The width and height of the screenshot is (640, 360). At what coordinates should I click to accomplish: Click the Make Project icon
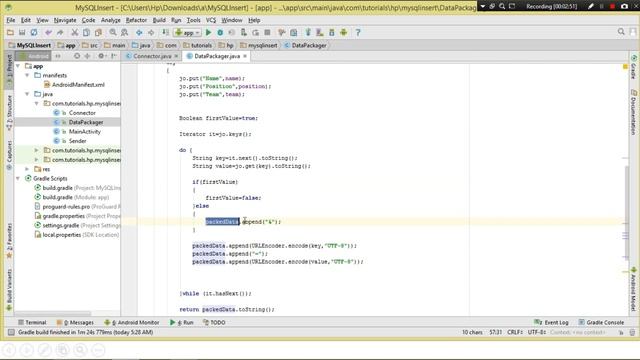(165, 32)
